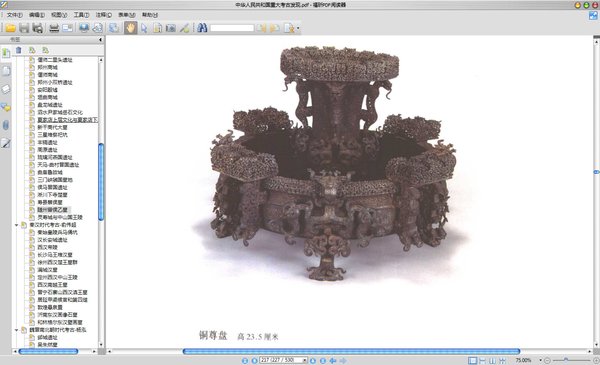The width and height of the screenshot is (600, 365).
Task: Open the 编辑(E) menu
Action: 37,15
